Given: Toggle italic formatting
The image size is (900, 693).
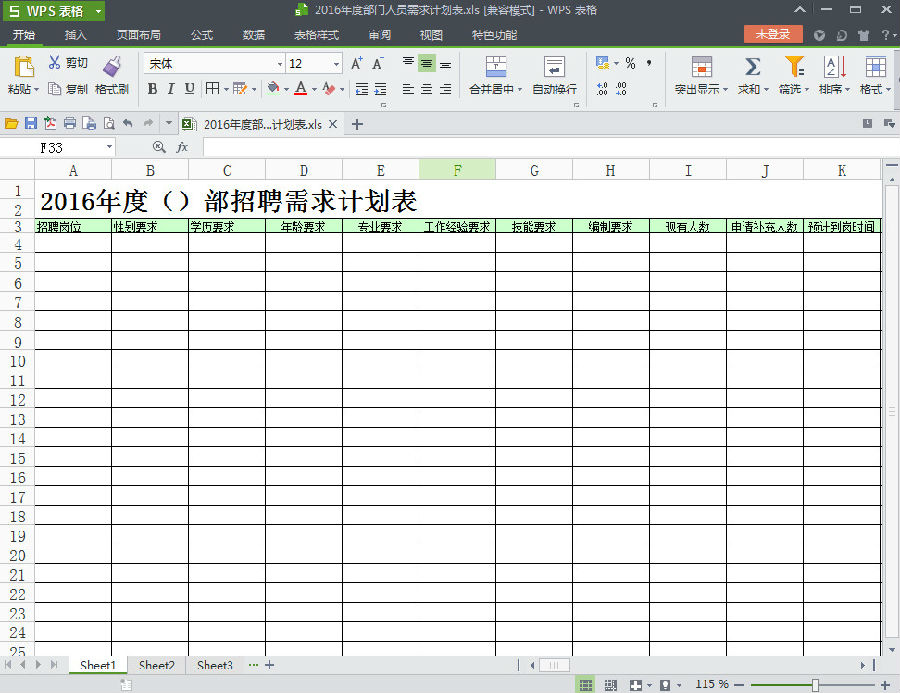Looking at the screenshot, I should [170, 88].
